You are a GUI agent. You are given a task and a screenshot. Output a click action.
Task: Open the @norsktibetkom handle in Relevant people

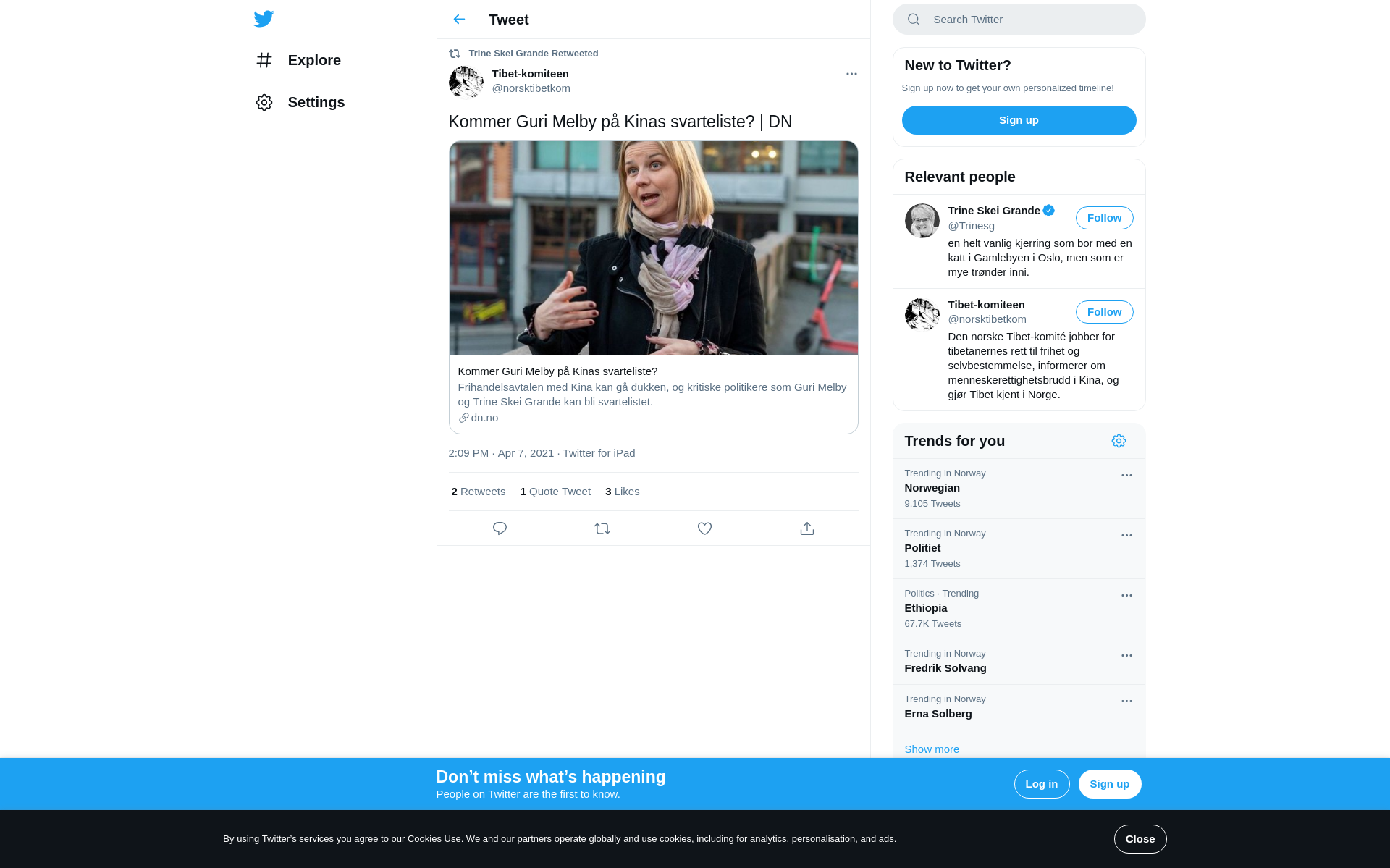click(x=987, y=319)
